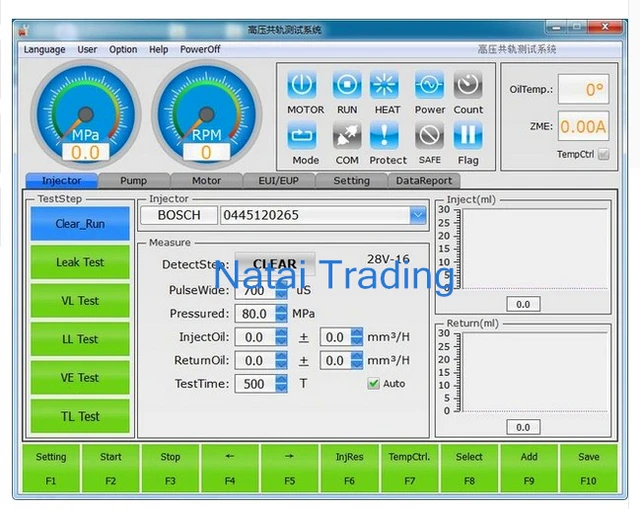Click the left arrow F4 button

pos(230,468)
